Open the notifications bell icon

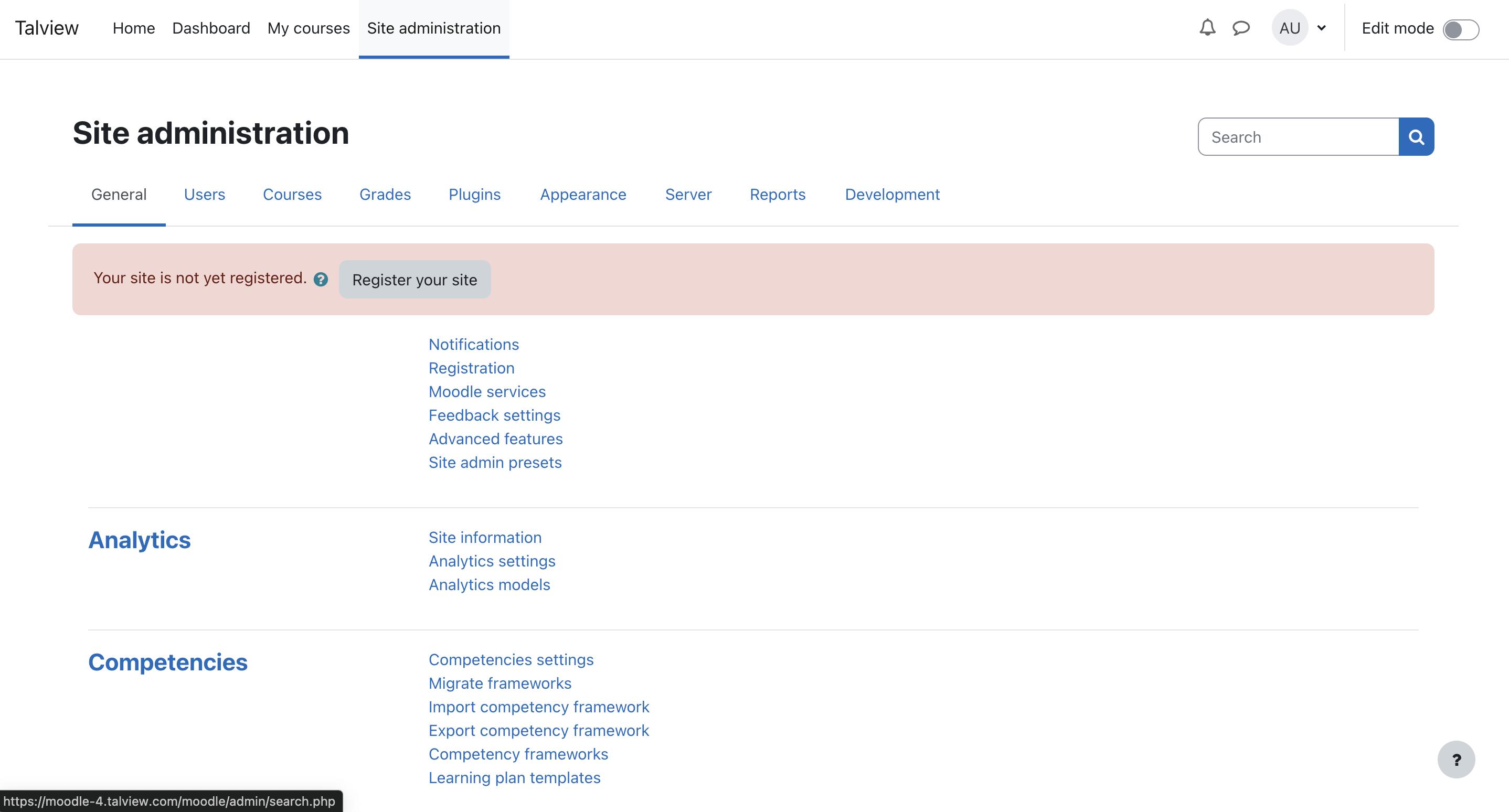tap(1207, 27)
